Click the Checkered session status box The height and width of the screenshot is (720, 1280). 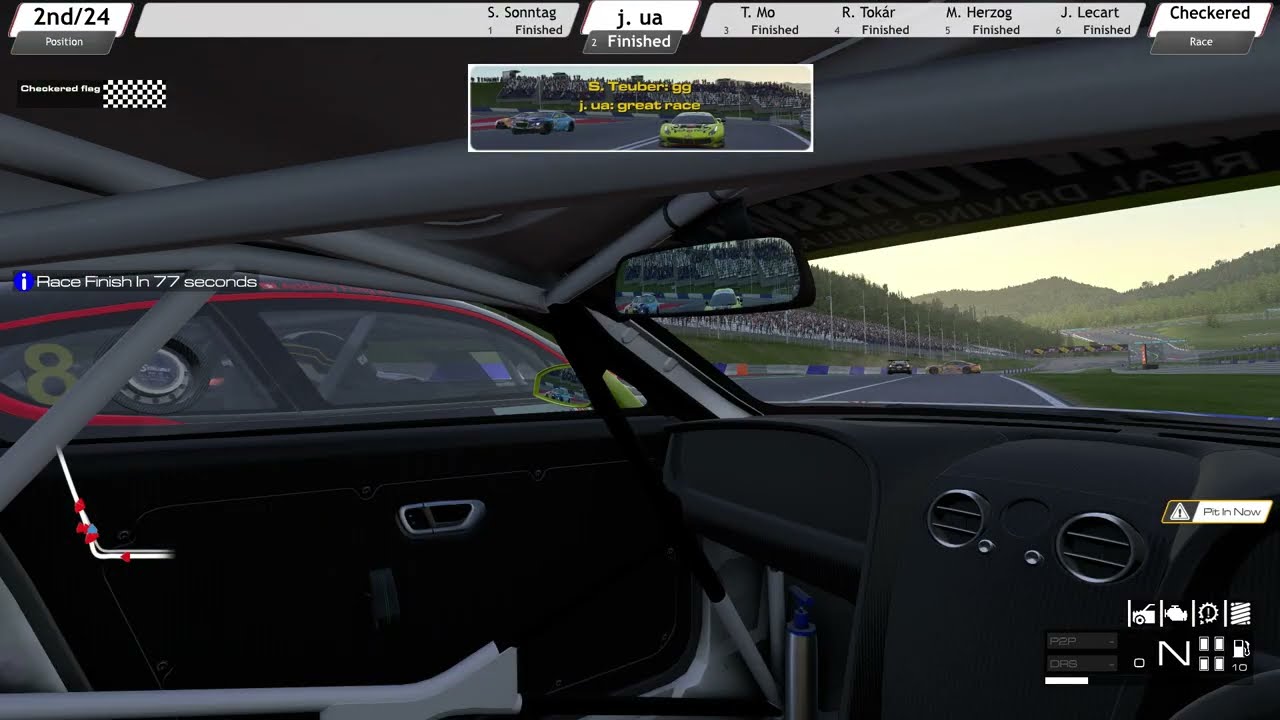(x=1209, y=17)
